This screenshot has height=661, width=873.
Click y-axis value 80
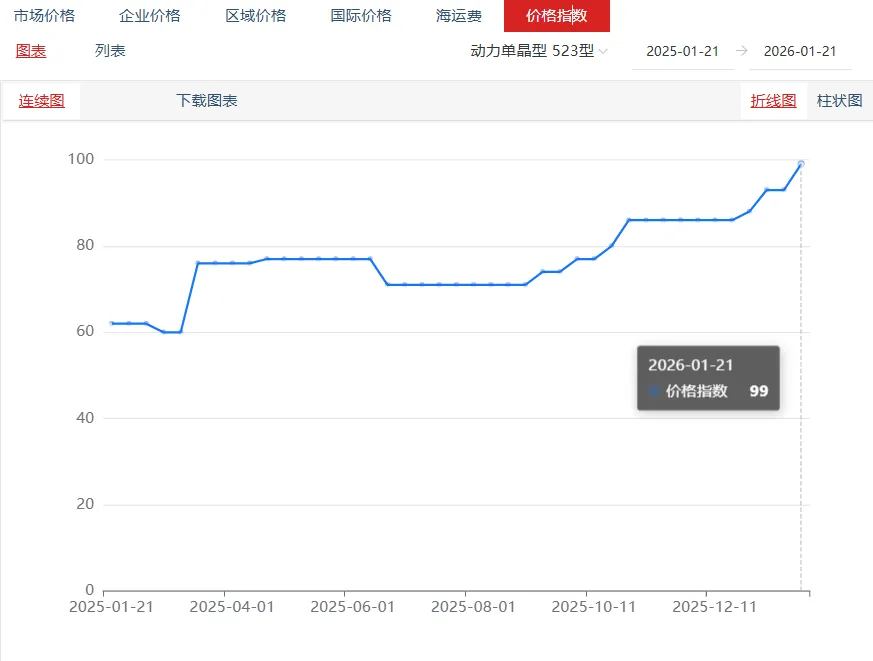pos(85,245)
